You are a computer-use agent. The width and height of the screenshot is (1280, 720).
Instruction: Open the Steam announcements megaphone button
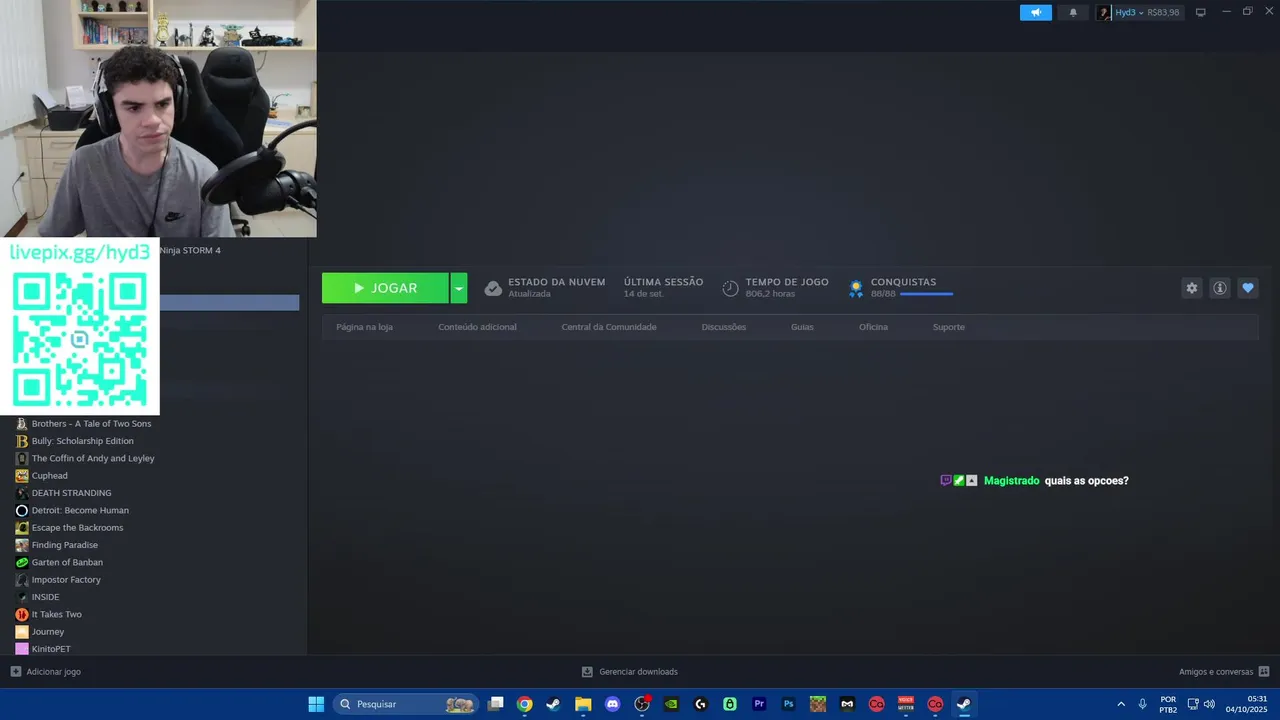click(1036, 12)
